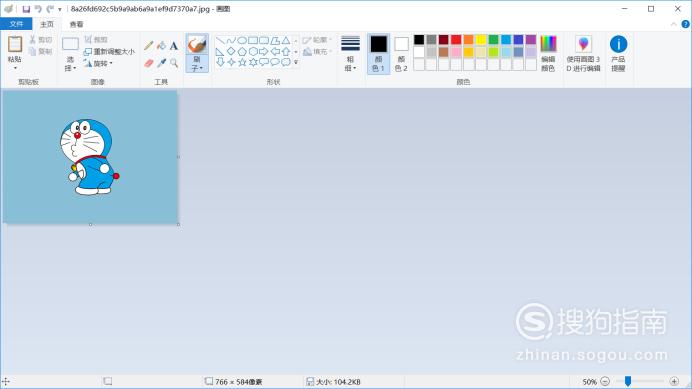
Task: Click the Save icon in title bar
Action: click(26, 9)
